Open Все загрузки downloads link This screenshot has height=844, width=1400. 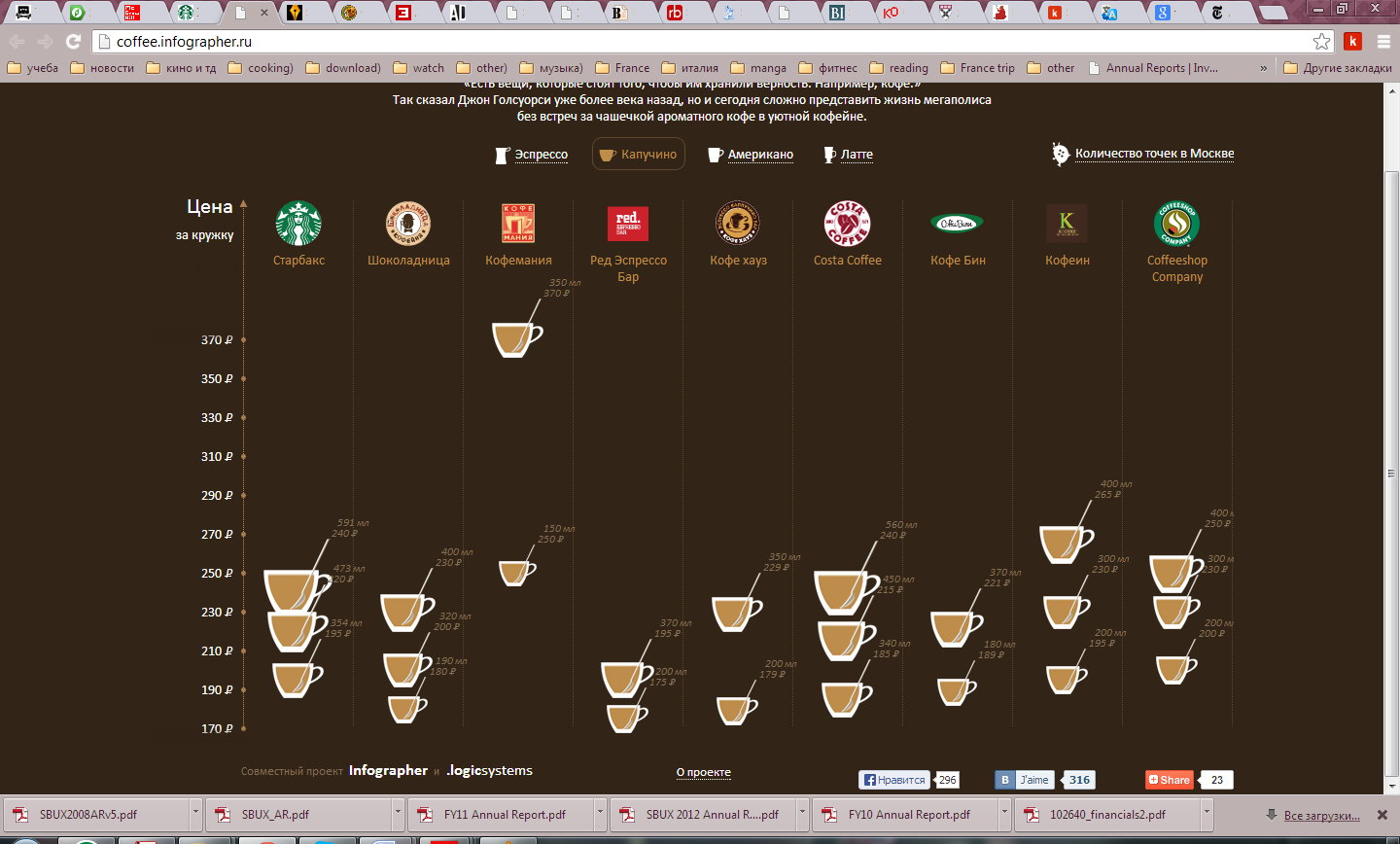pos(1321,815)
